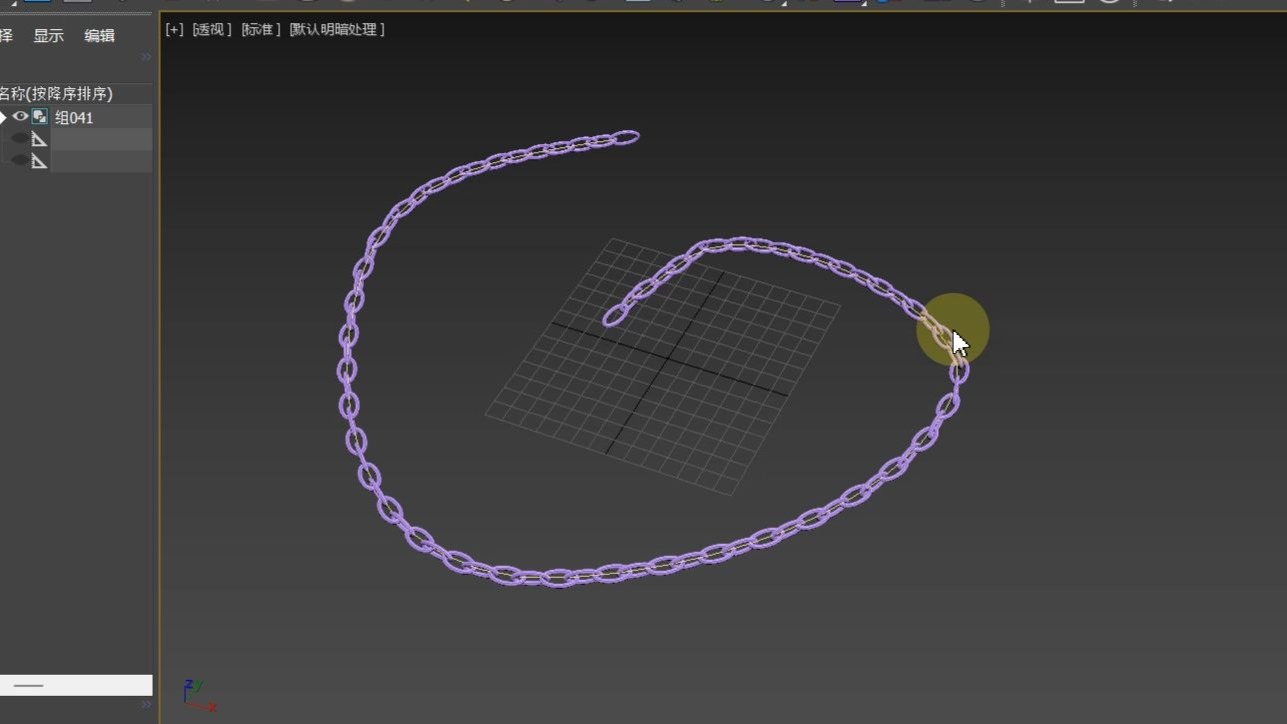
Task: Click triangle helper icon in third row
Action: pos(40,161)
